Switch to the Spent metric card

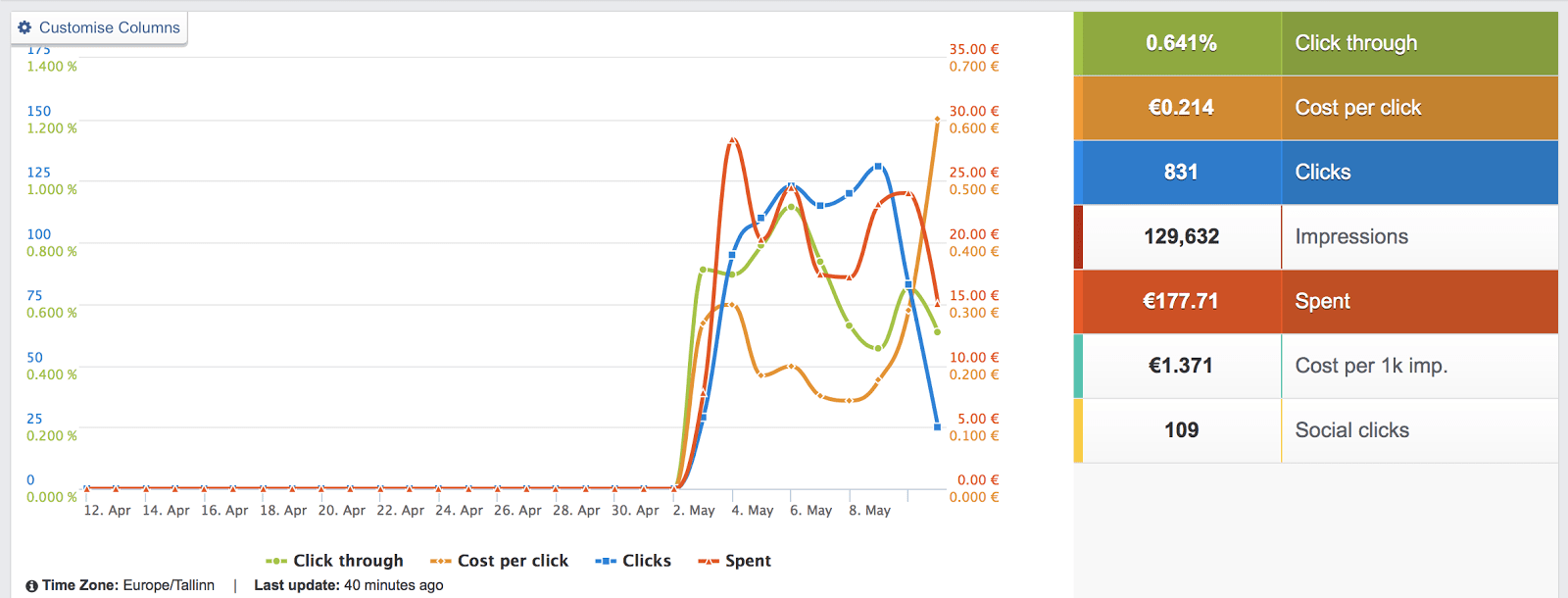coord(1313,301)
